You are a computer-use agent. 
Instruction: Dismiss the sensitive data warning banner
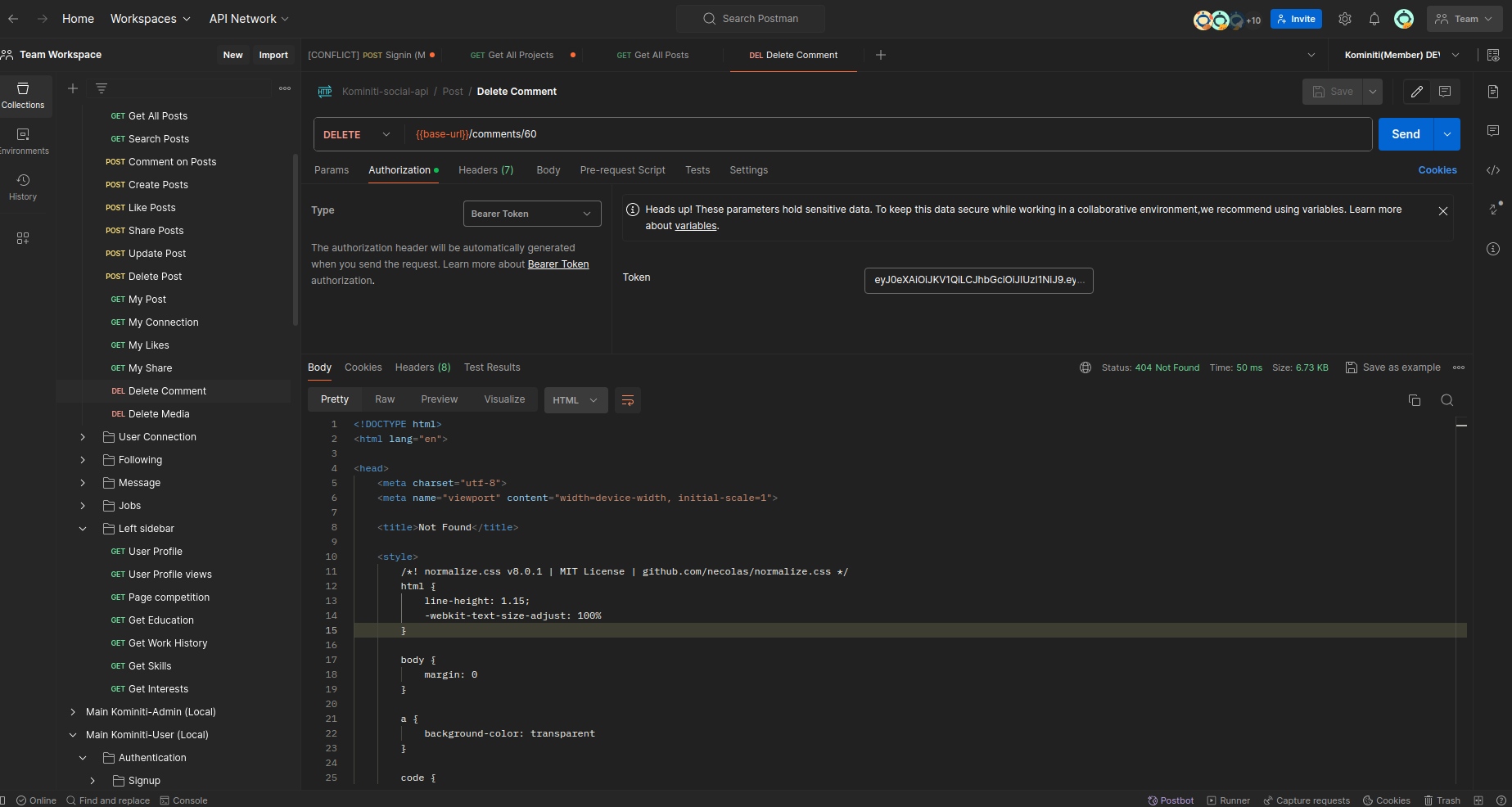click(1442, 211)
